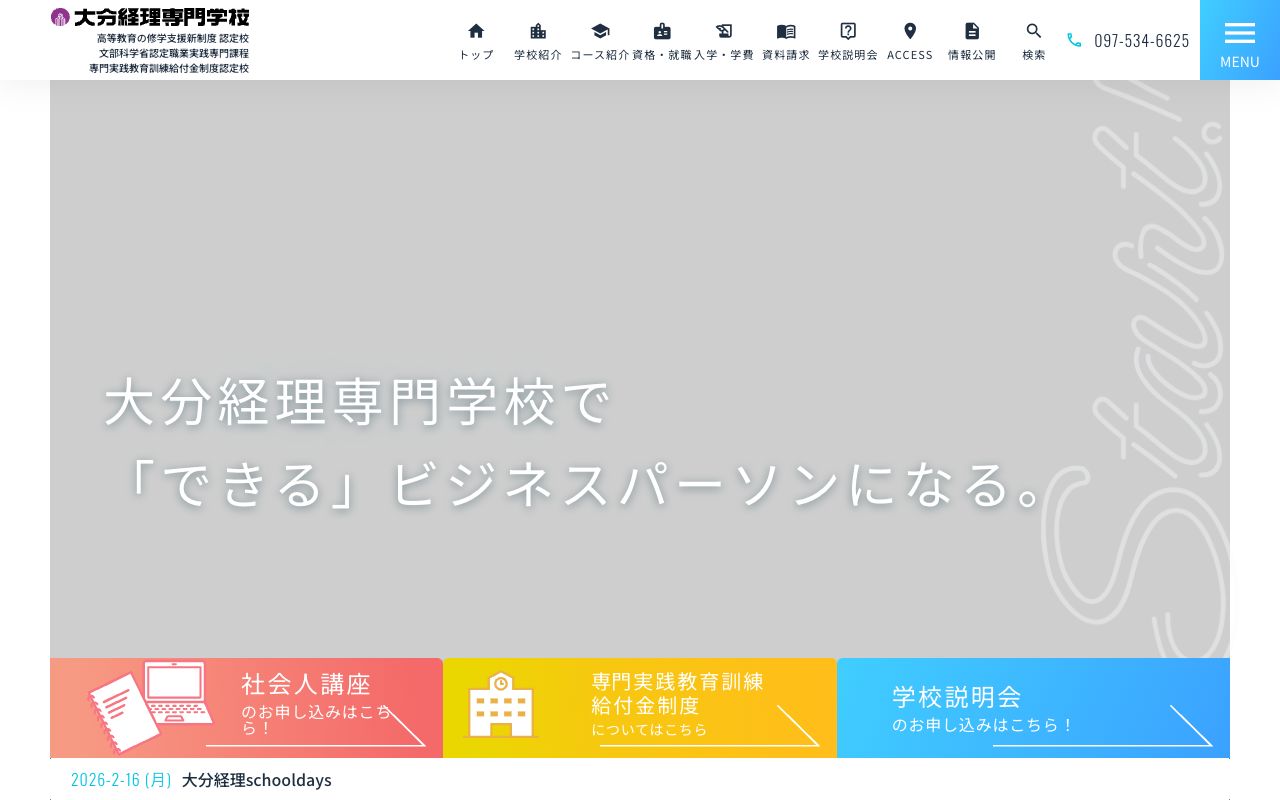Open 資格・就職 via the briefcase icon

tap(661, 31)
